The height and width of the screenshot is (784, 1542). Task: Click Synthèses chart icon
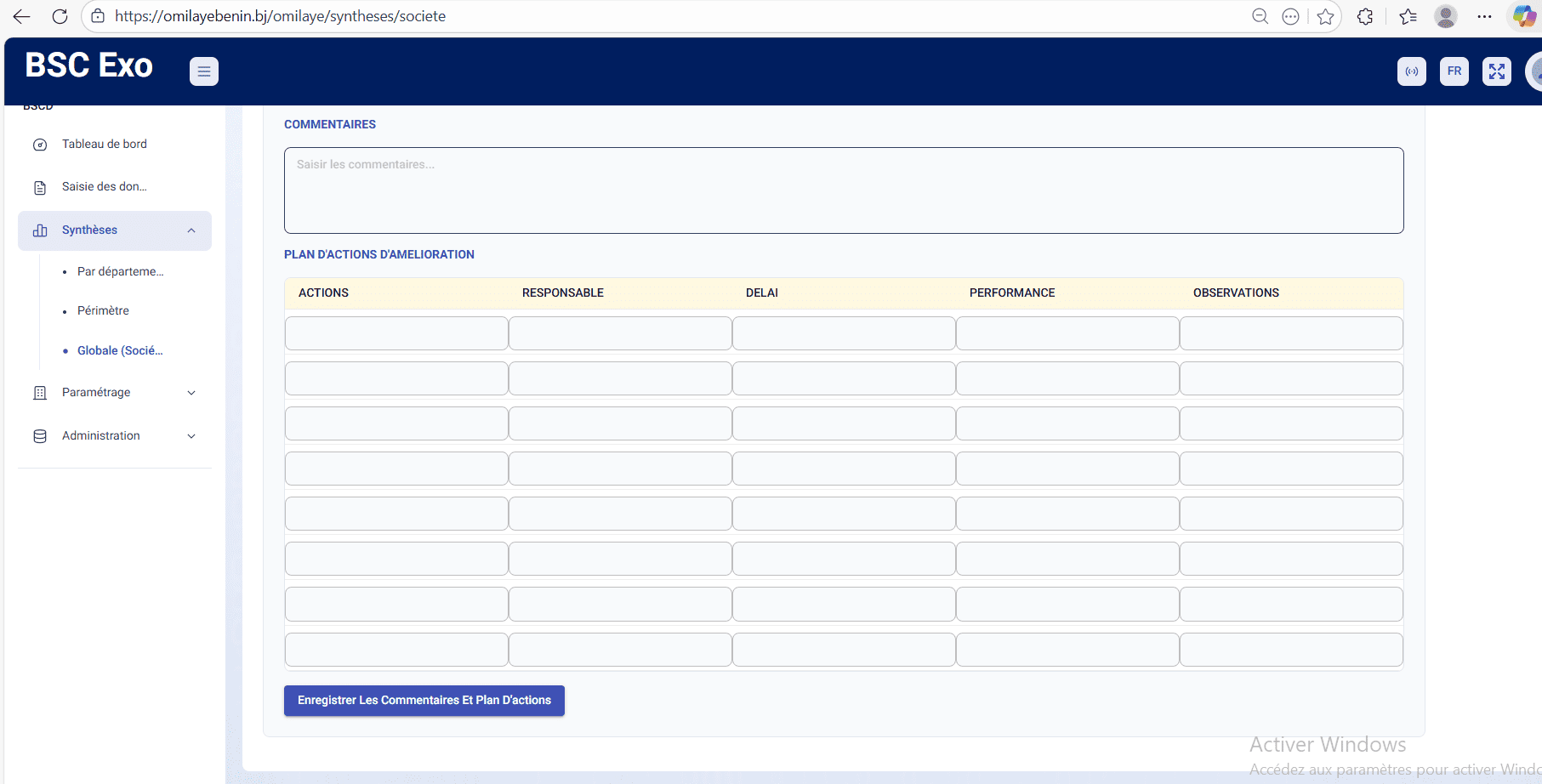[40, 230]
